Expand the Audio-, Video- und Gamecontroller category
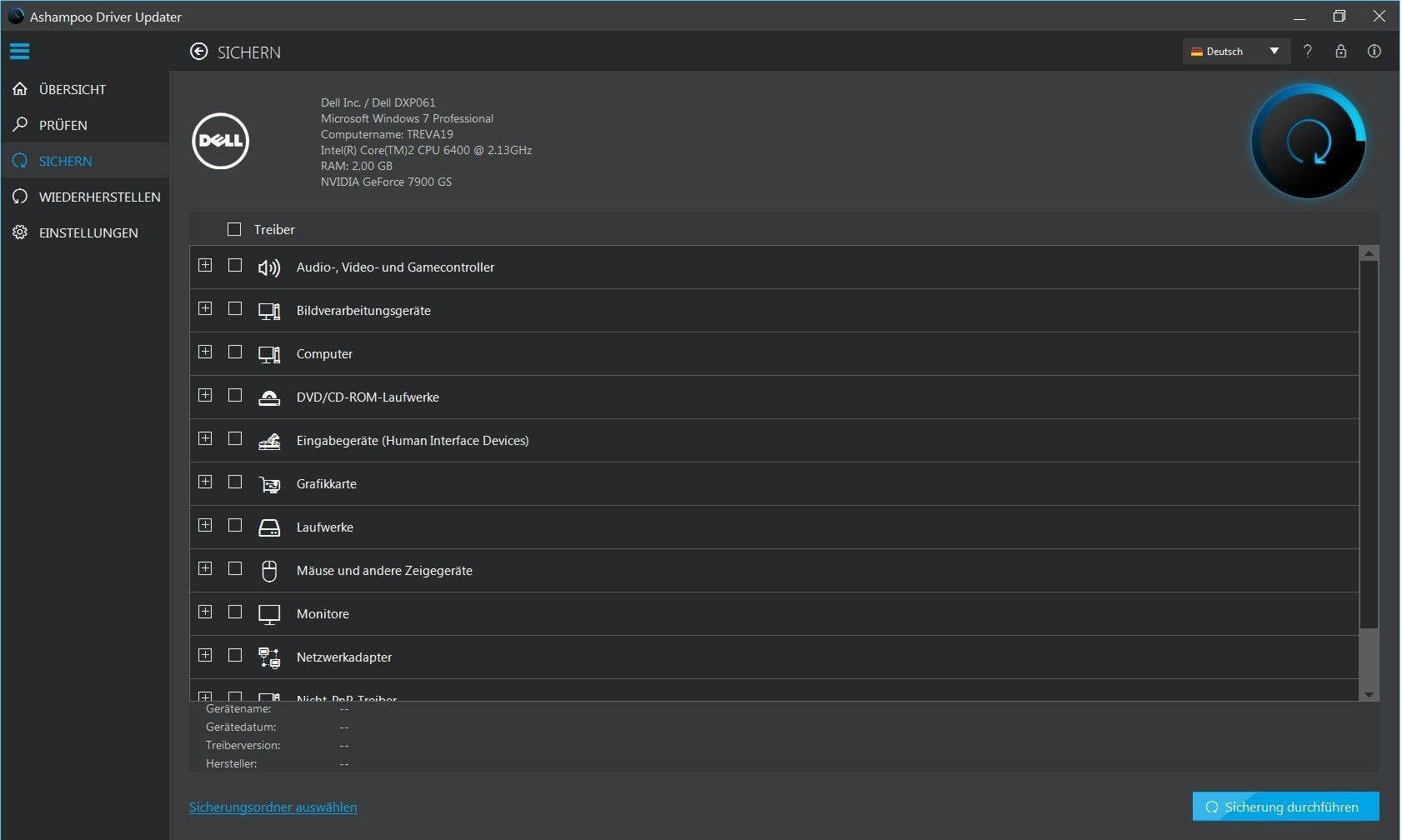 point(205,265)
